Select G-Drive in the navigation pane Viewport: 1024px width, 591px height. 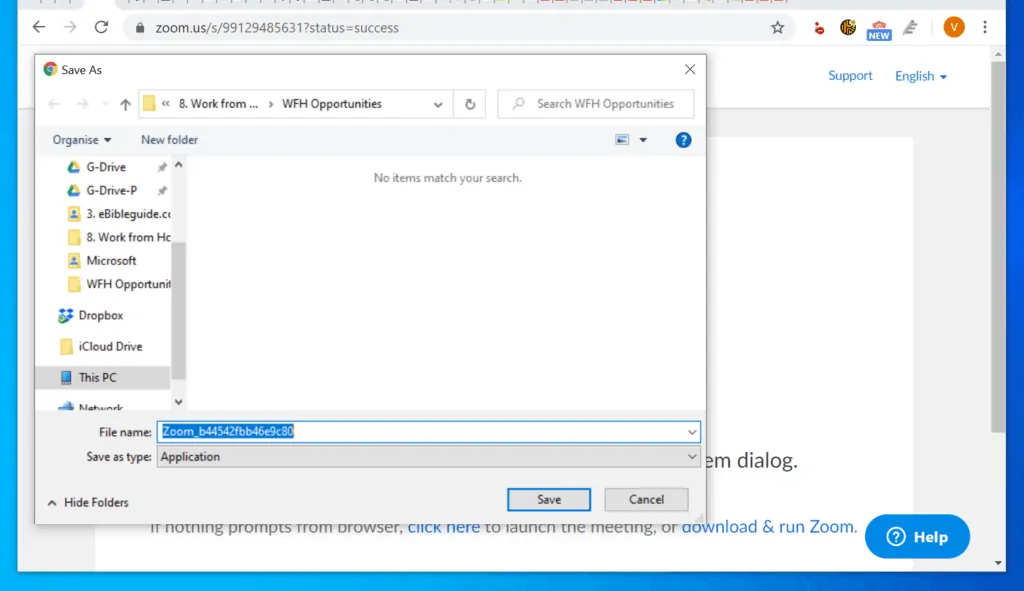tap(105, 167)
